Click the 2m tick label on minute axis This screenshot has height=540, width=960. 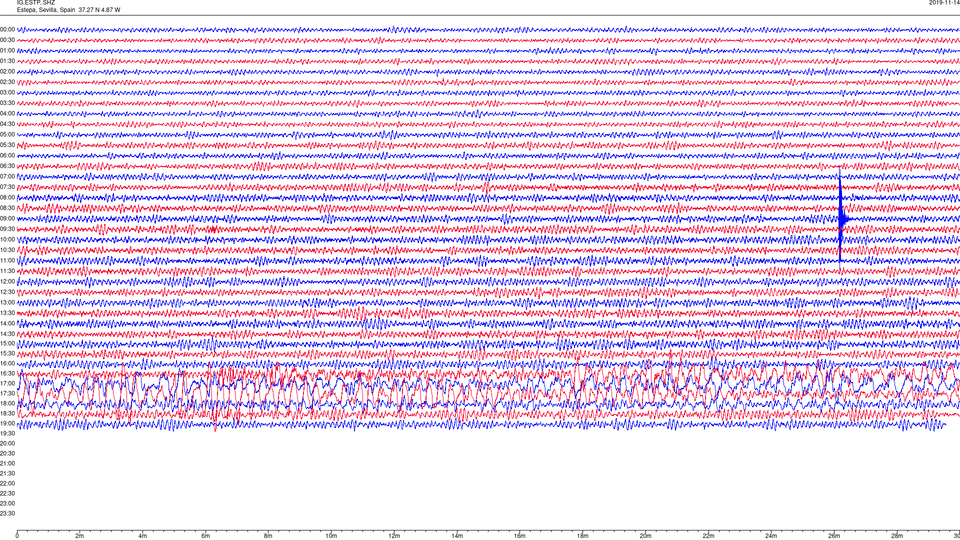click(80, 536)
